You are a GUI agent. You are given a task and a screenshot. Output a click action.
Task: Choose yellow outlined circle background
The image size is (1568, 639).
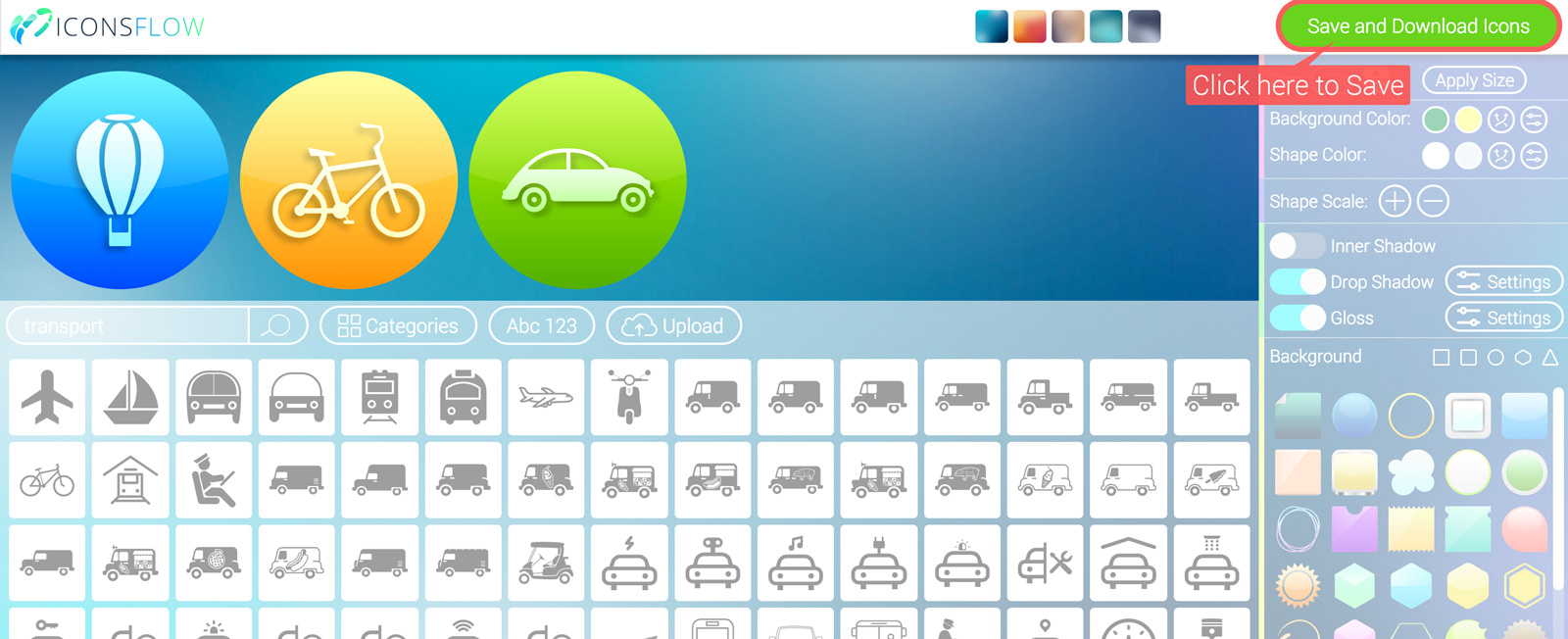tap(1411, 416)
